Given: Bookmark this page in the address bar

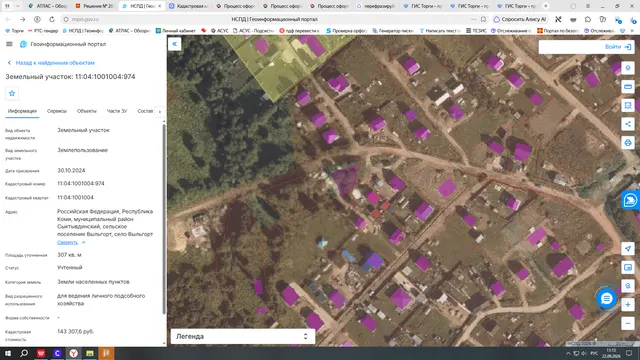Looking at the screenshot, I should tap(483, 19).
